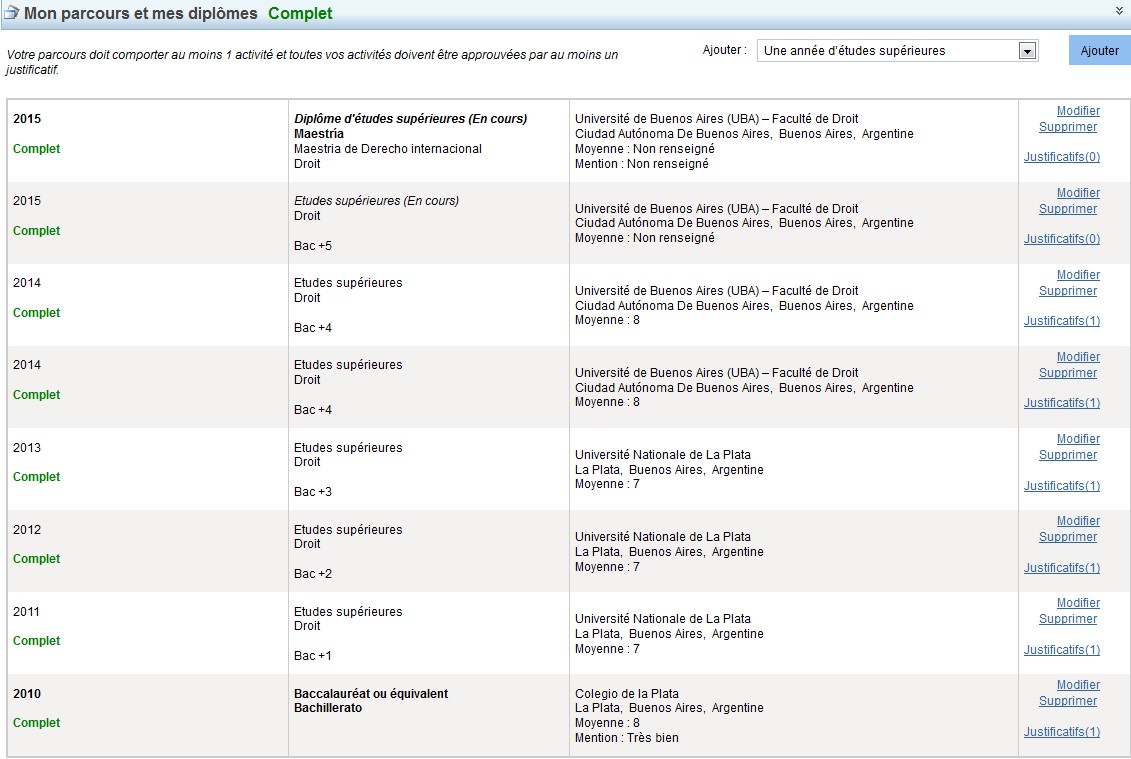Click 'Mention : Non renseigné' in Maestria row

[x=642, y=164]
